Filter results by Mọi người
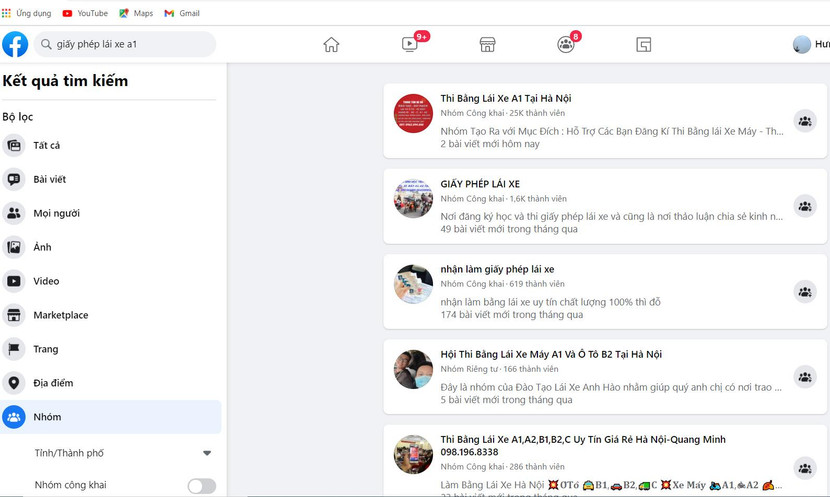The height and width of the screenshot is (497, 830). coord(56,213)
